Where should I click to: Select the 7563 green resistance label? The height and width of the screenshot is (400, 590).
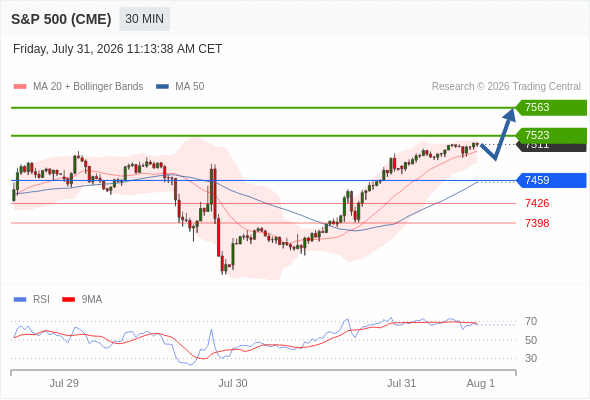(x=551, y=108)
